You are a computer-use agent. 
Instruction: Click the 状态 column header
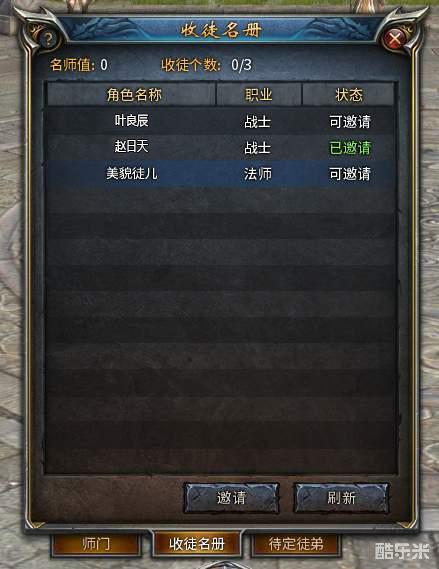349,95
